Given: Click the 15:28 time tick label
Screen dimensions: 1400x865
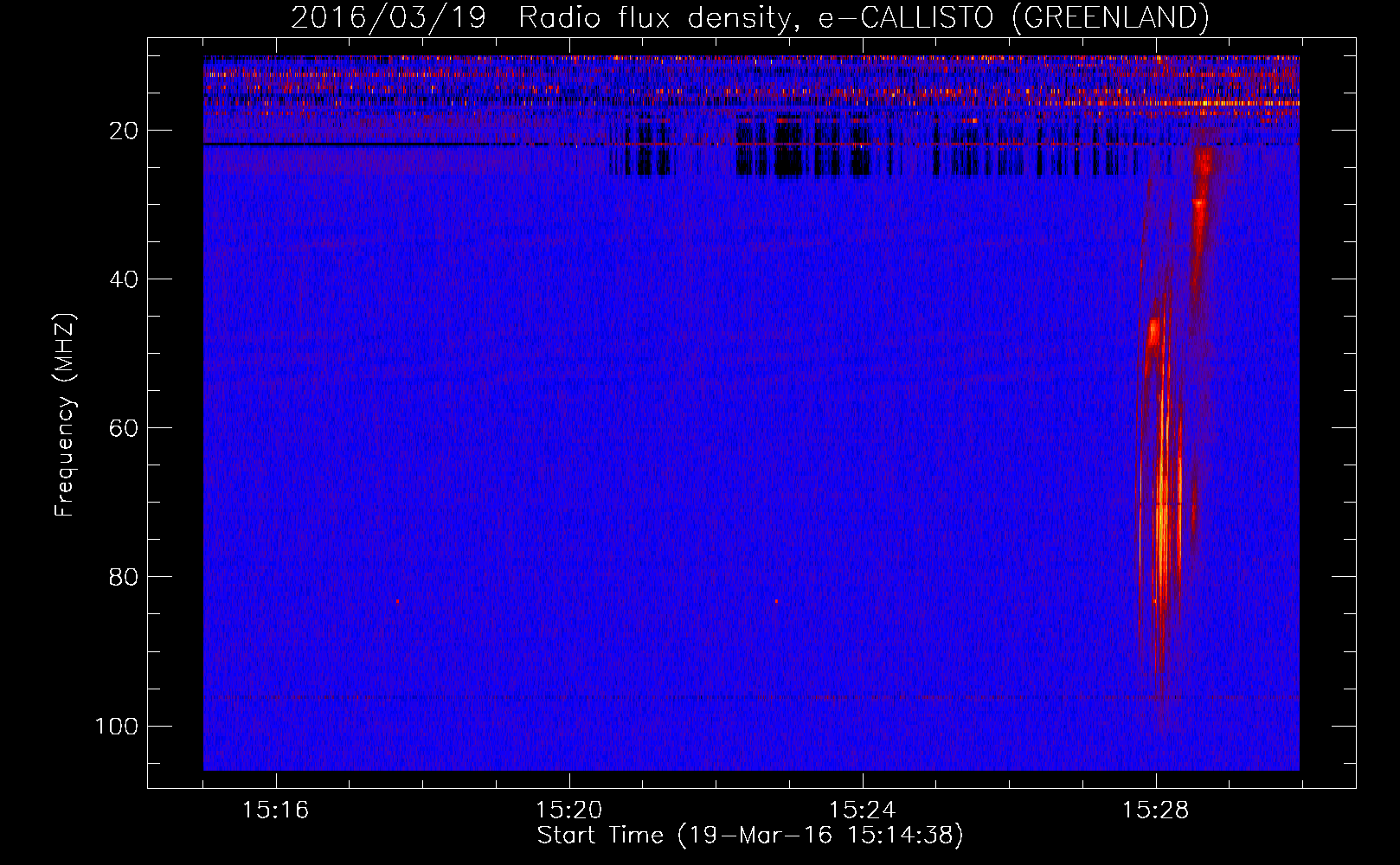Looking at the screenshot, I should pos(1155,811).
